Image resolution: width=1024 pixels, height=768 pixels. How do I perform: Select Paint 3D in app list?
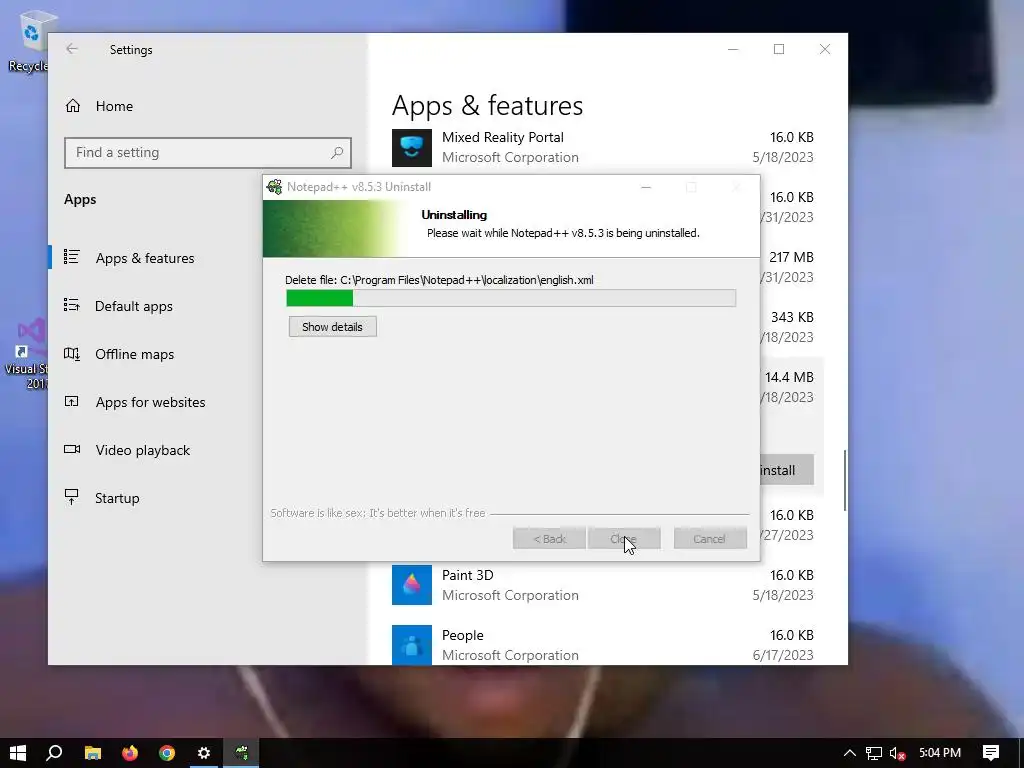tap(603, 585)
